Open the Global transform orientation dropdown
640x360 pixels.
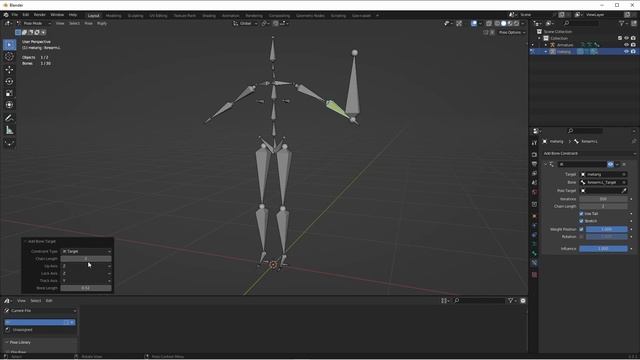245,24
